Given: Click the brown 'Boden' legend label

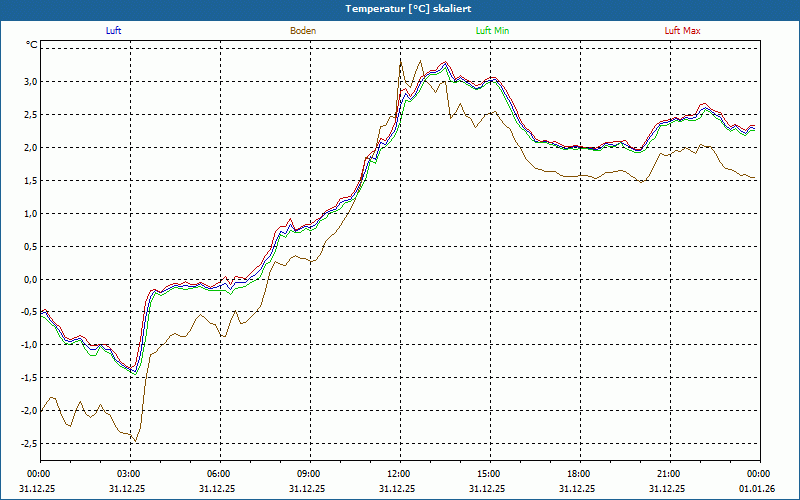Looking at the screenshot, I should coord(303,31).
